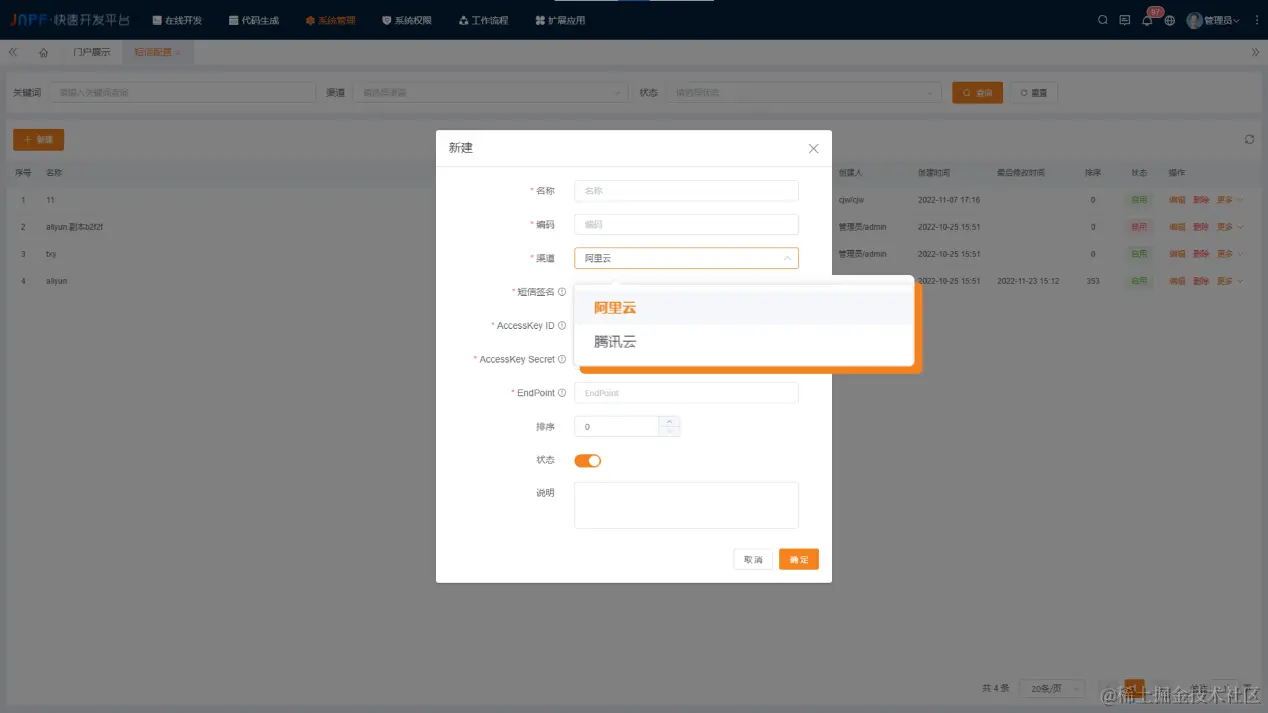Open the 20条/页 page size dropdown
Screen dimensions: 1268x713
tap(1054, 688)
